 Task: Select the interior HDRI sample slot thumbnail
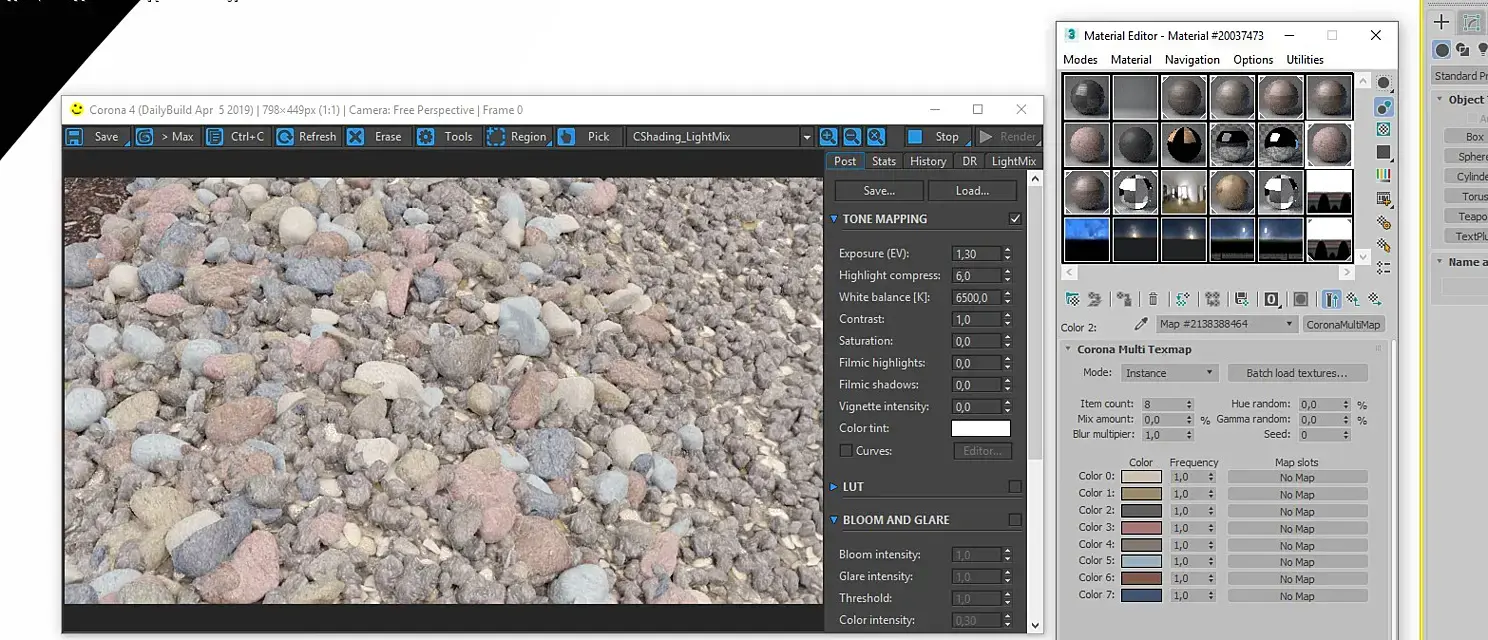click(x=1184, y=191)
